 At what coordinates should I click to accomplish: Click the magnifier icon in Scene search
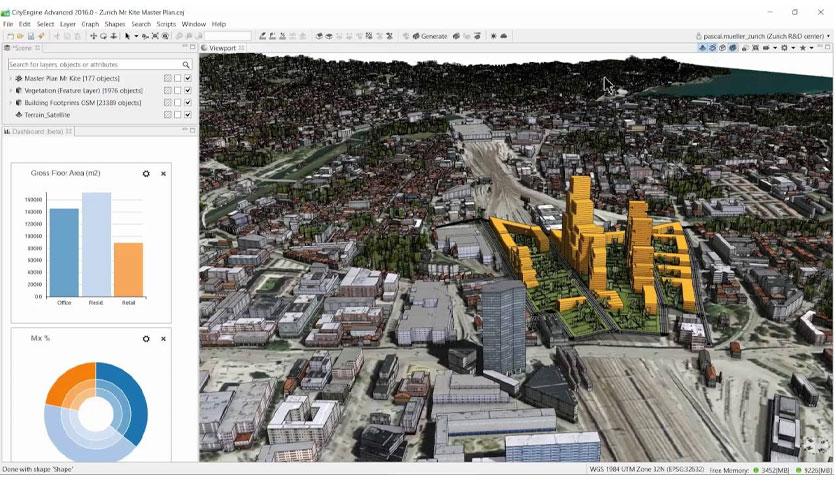pyautogui.click(x=186, y=64)
